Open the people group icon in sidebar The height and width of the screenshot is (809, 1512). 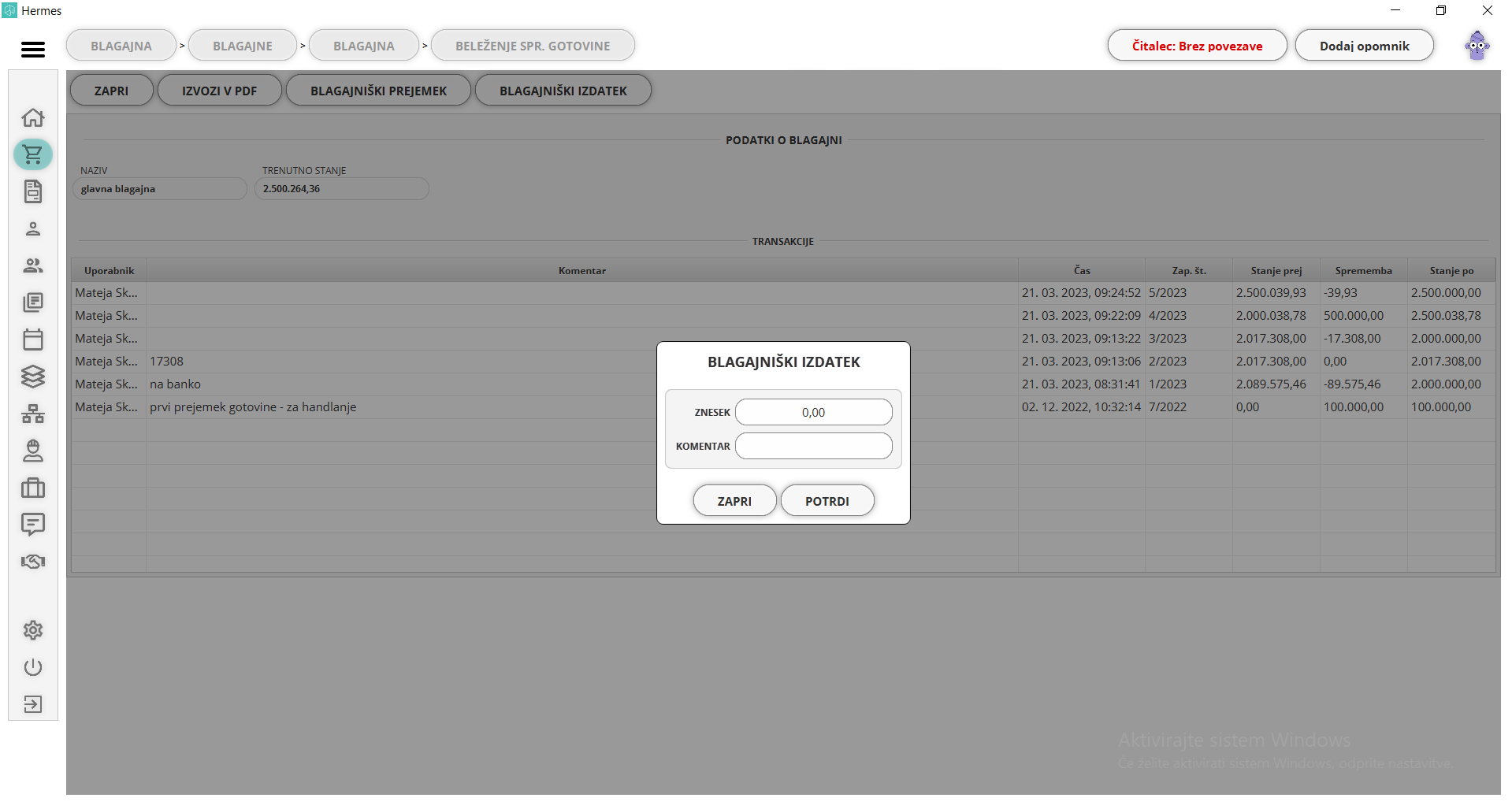33,265
